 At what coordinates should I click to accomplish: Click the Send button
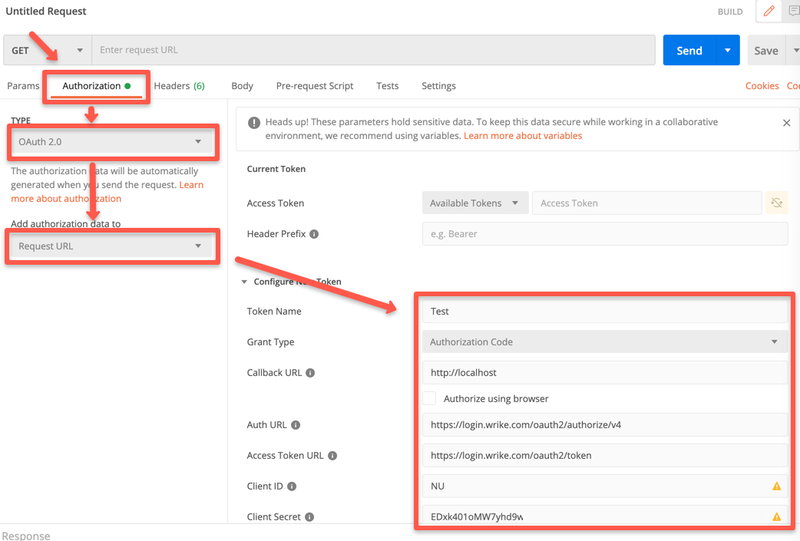(x=689, y=50)
